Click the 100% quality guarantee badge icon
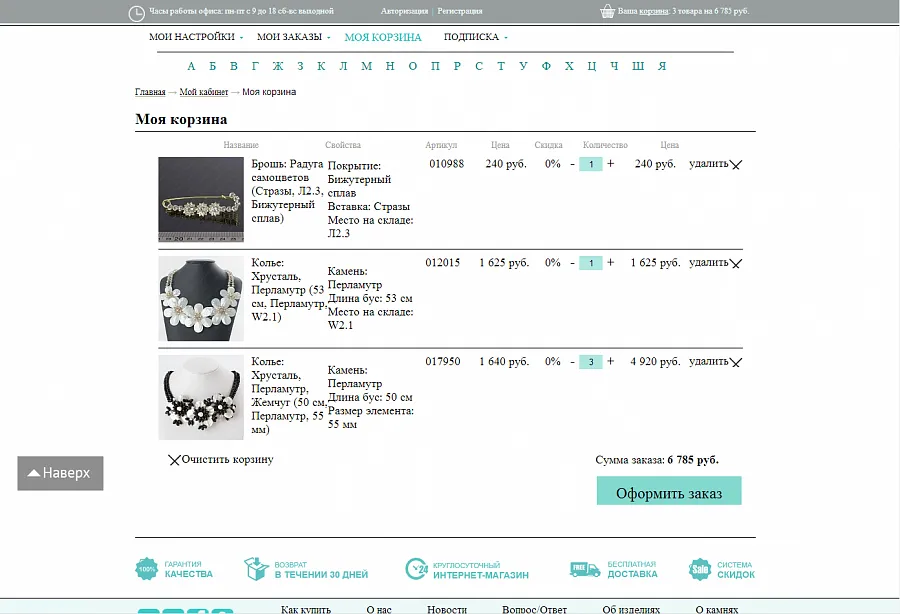Viewport: 900px width, 614px height. pyautogui.click(x=146, y=569)
